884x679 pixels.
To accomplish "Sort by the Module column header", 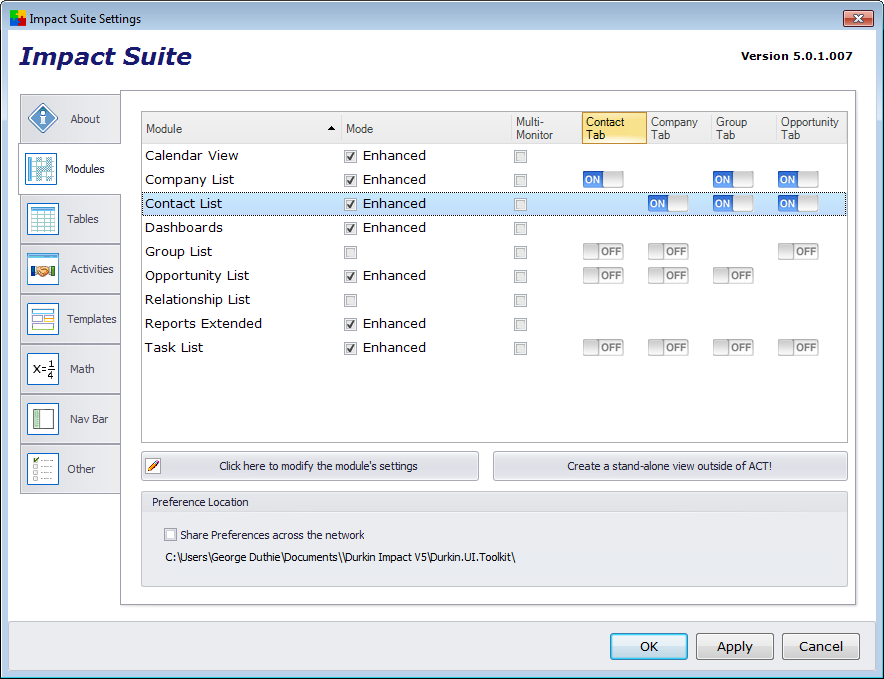I will pos(241,129).
